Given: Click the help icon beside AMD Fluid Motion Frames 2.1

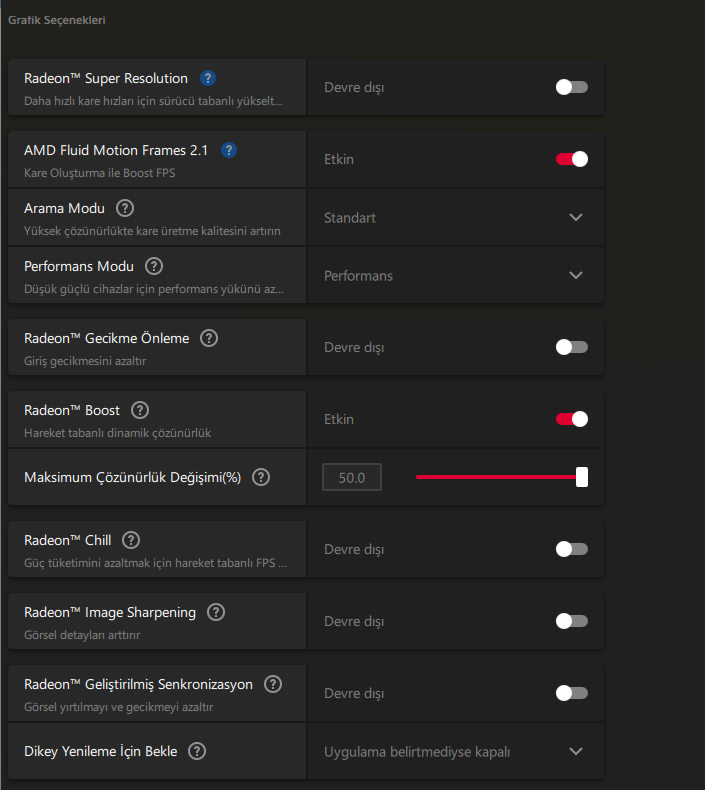Looking at the screenshot, I should click(x=229, y=150).
